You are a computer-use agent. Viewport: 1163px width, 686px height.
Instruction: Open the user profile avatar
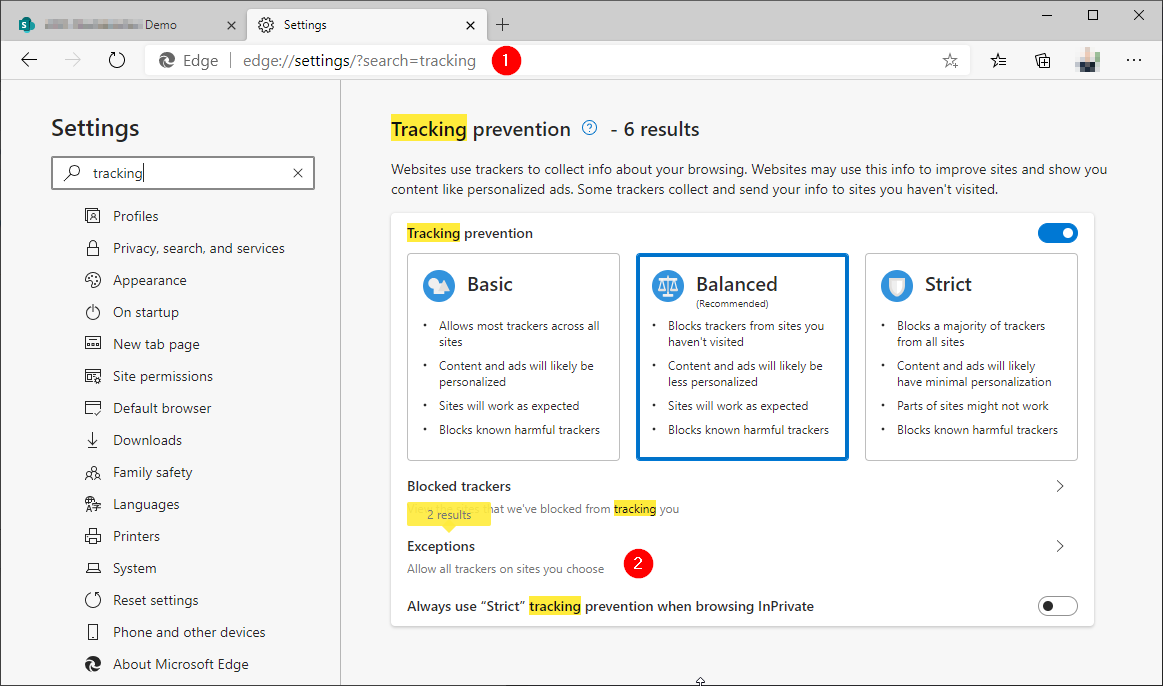pyautogui.click(x=1087, y=61)
